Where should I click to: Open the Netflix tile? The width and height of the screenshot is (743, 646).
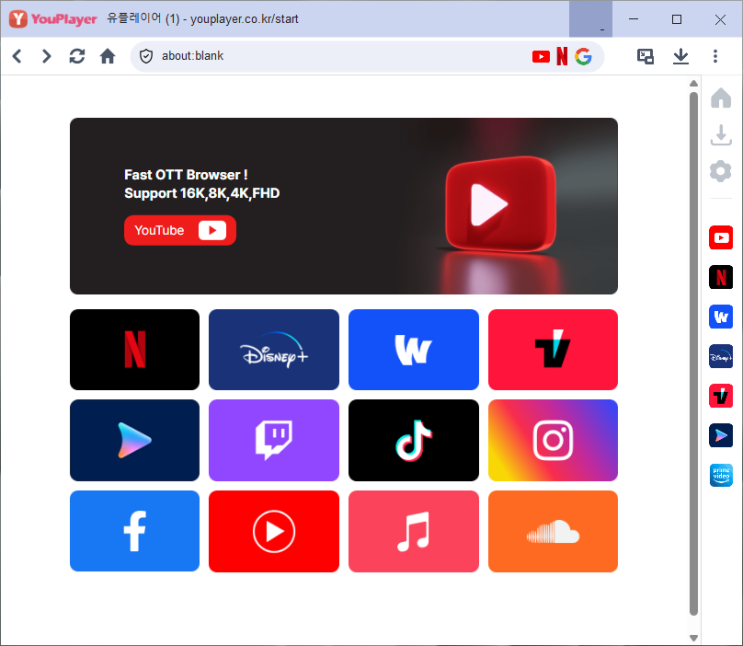[135, 350]
